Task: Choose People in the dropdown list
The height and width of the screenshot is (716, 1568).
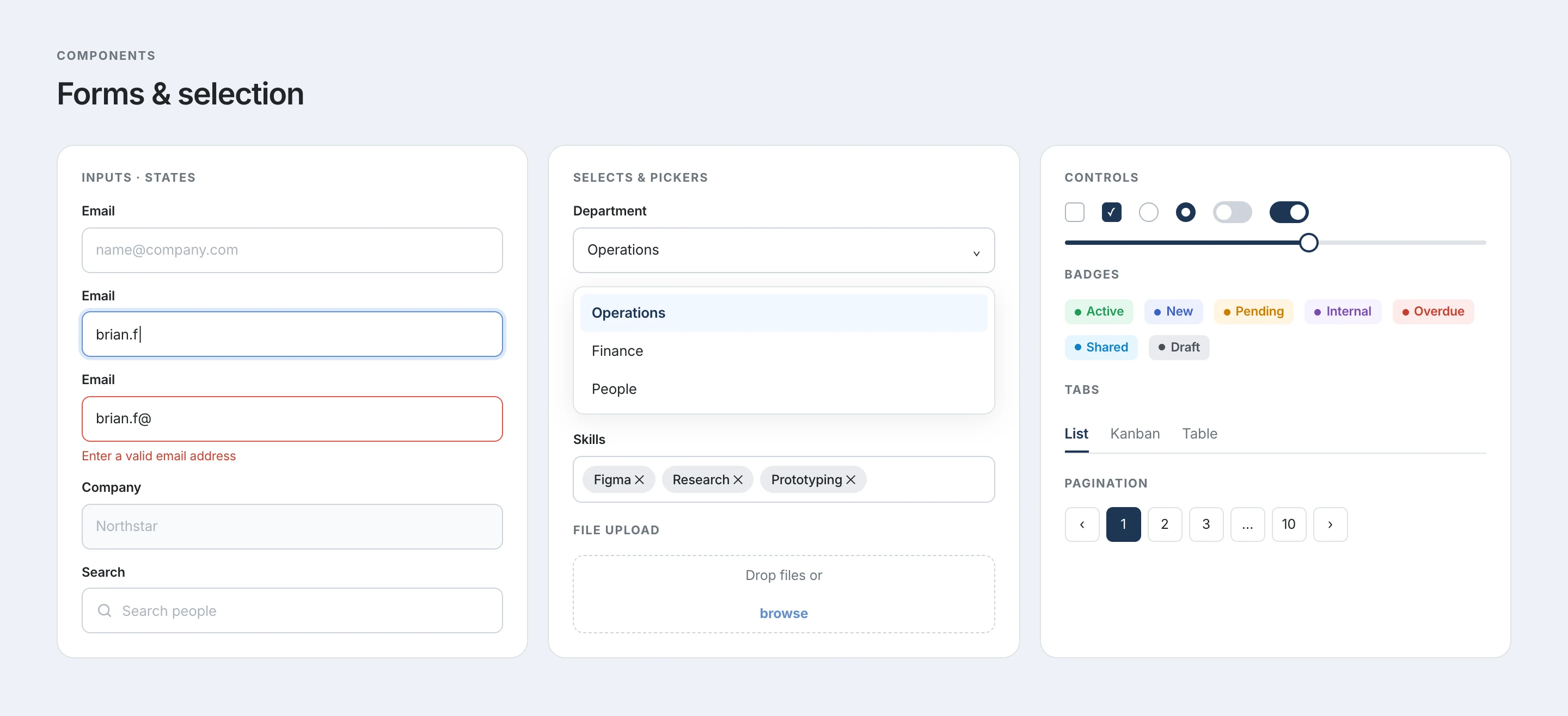Action: pyautogui.click(x=783, y=388)
